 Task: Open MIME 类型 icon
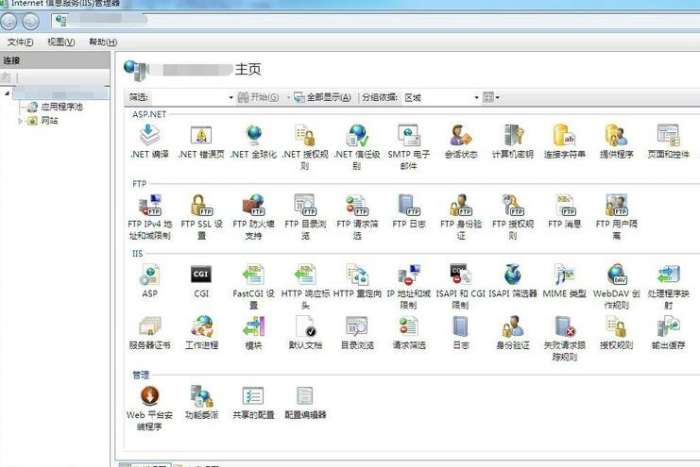point(565,281)
